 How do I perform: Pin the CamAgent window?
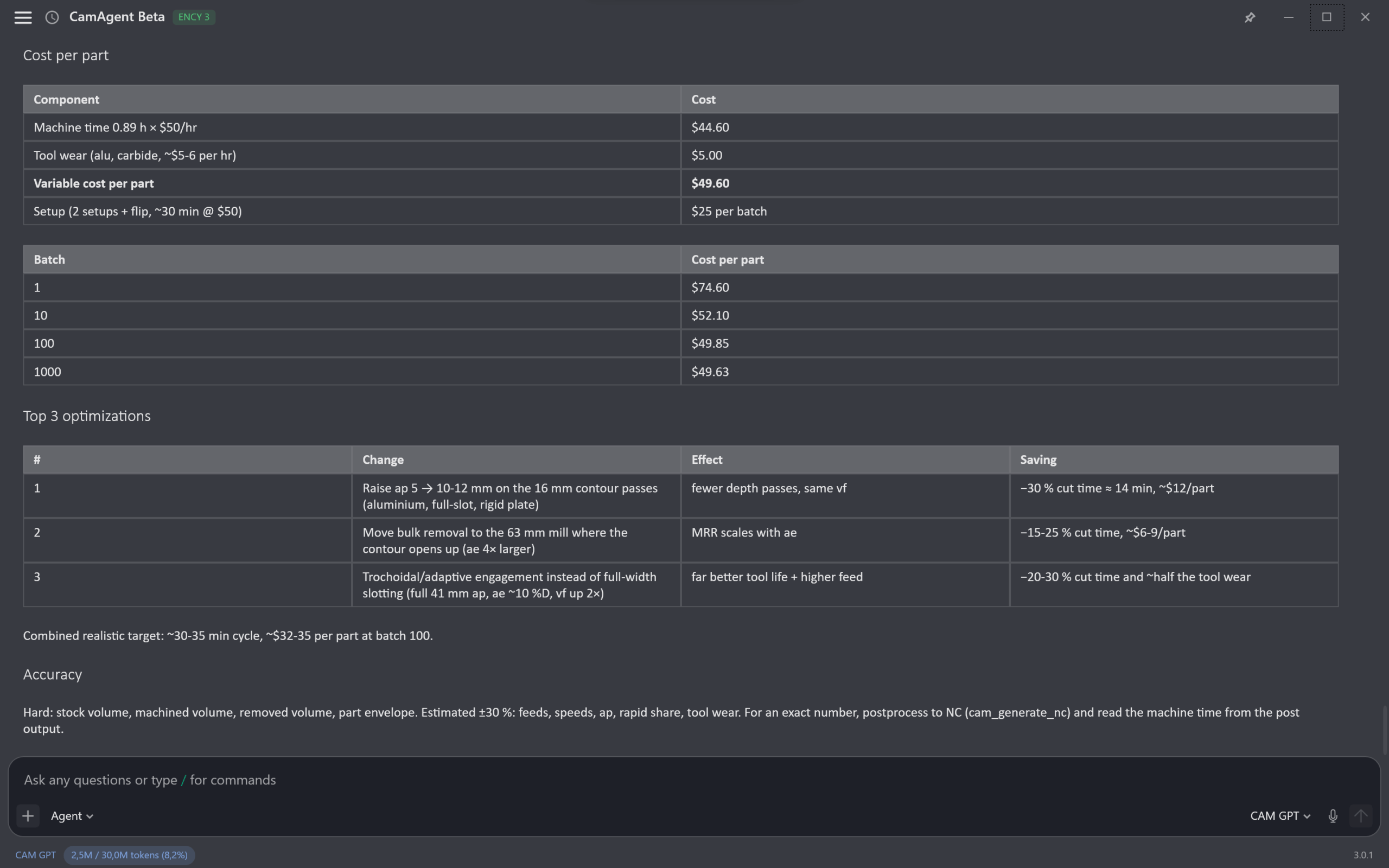[x=1250, y=17]
